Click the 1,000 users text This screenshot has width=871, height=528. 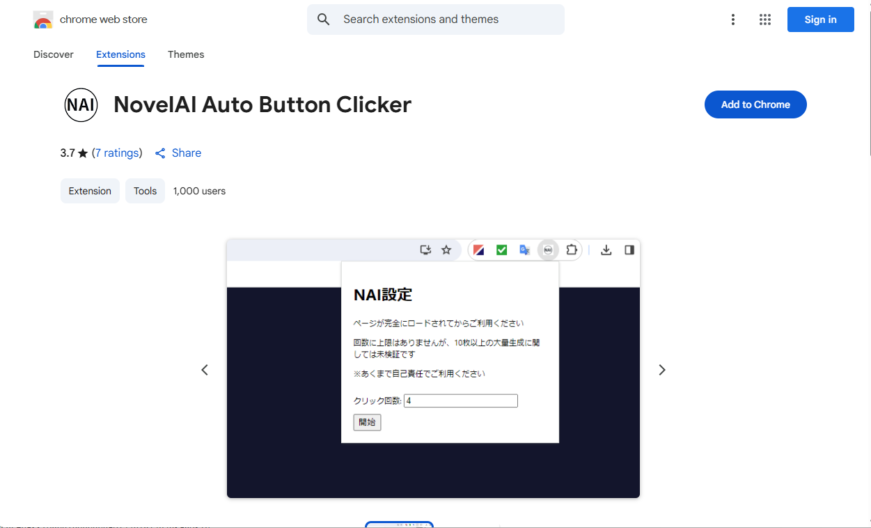click(x=199, y=191)
